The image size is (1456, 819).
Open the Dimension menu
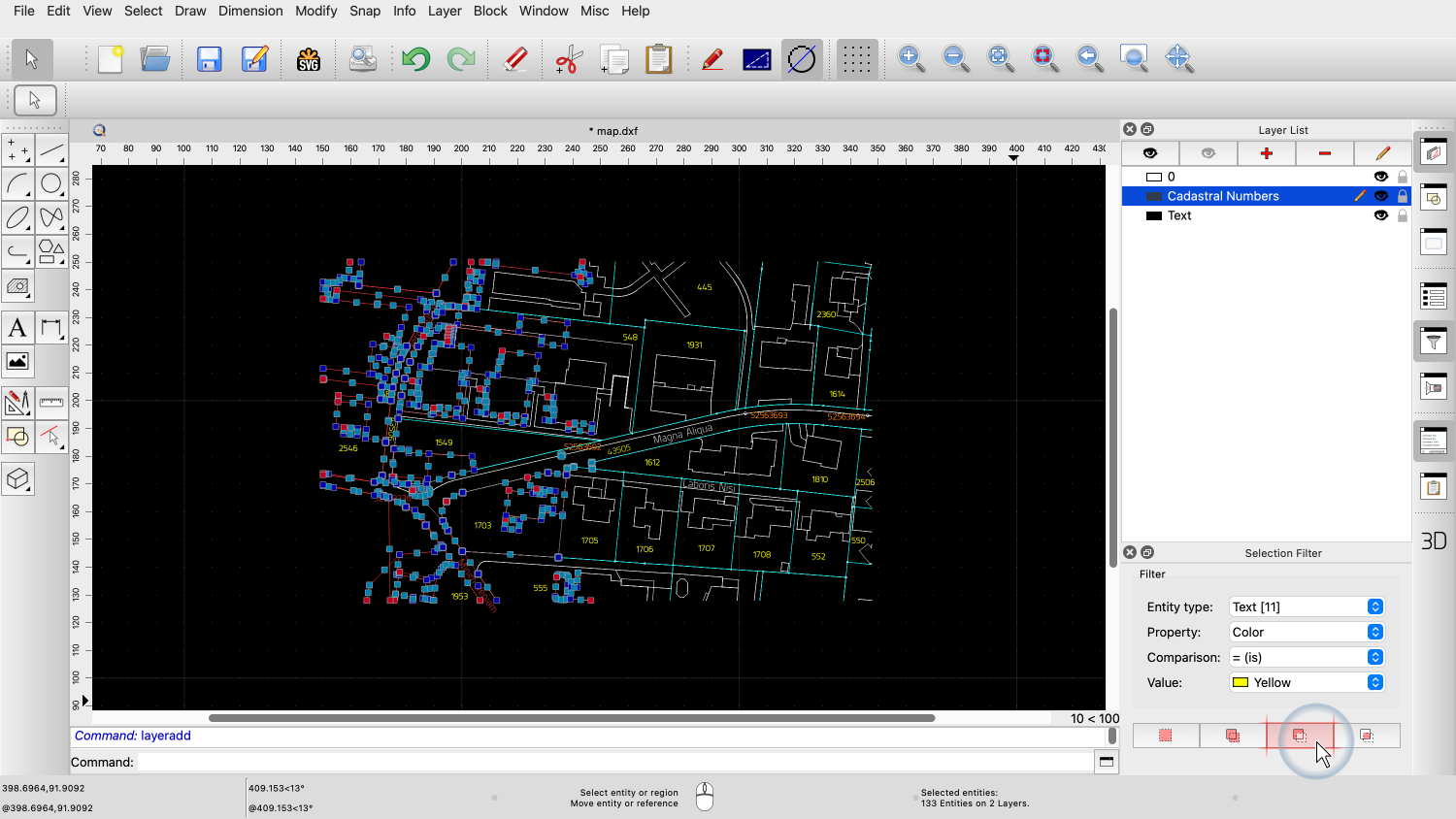(x=250, y=11)
